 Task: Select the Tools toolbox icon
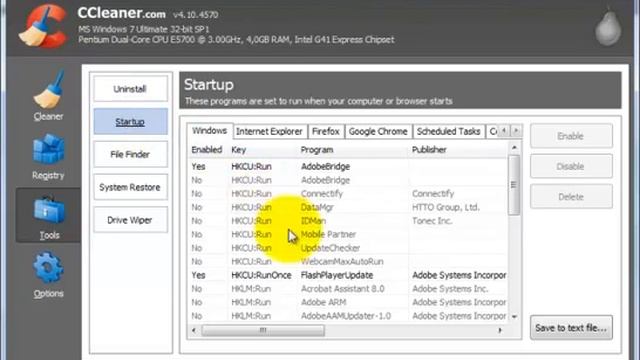pos(49,210)
